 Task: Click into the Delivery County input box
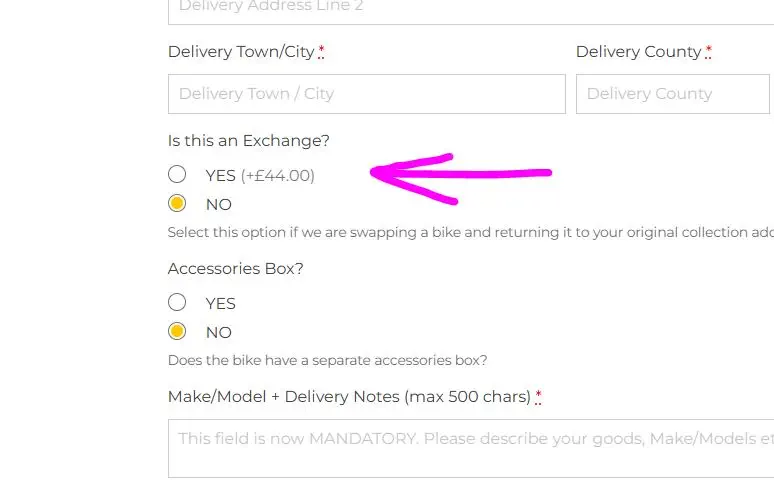[x=673, y=94]
